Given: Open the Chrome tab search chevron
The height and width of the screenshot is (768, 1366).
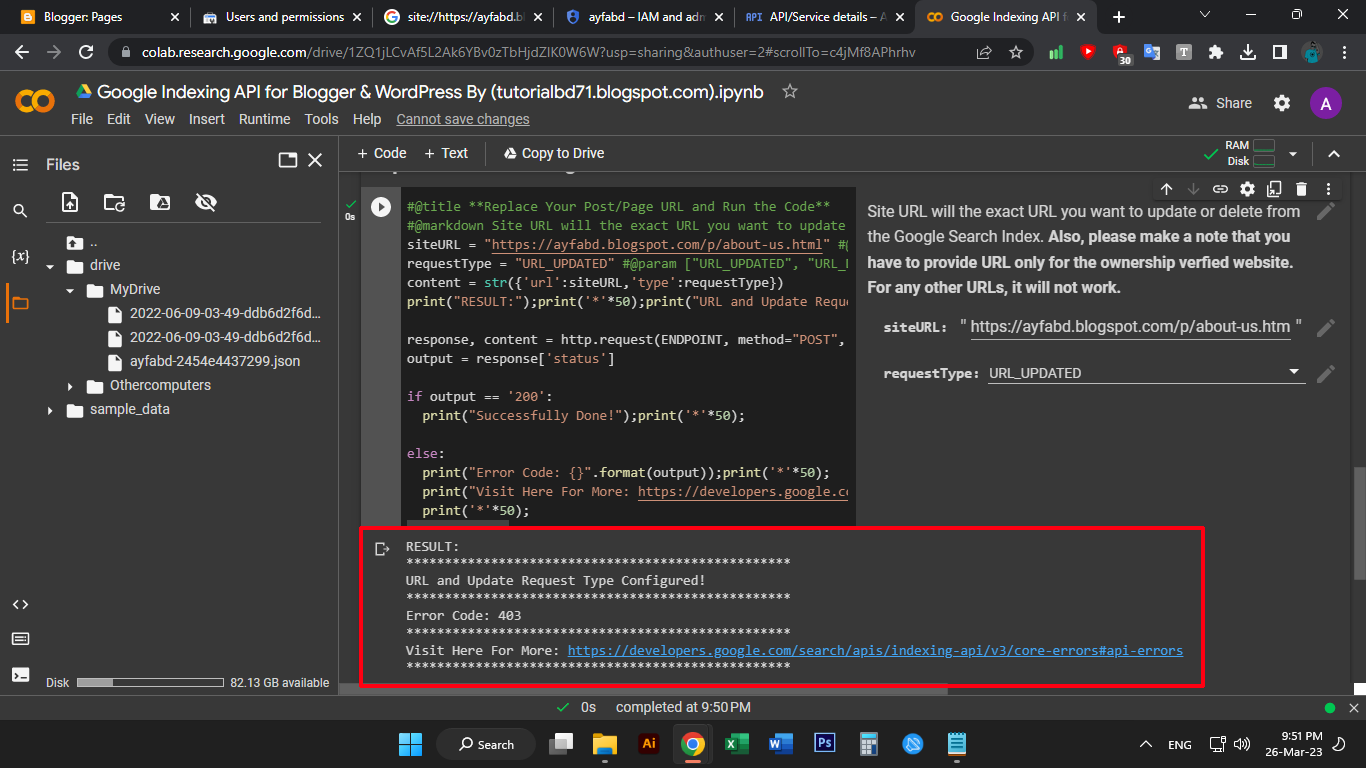Looking at the screenshot, I should tap(1204, 16).
